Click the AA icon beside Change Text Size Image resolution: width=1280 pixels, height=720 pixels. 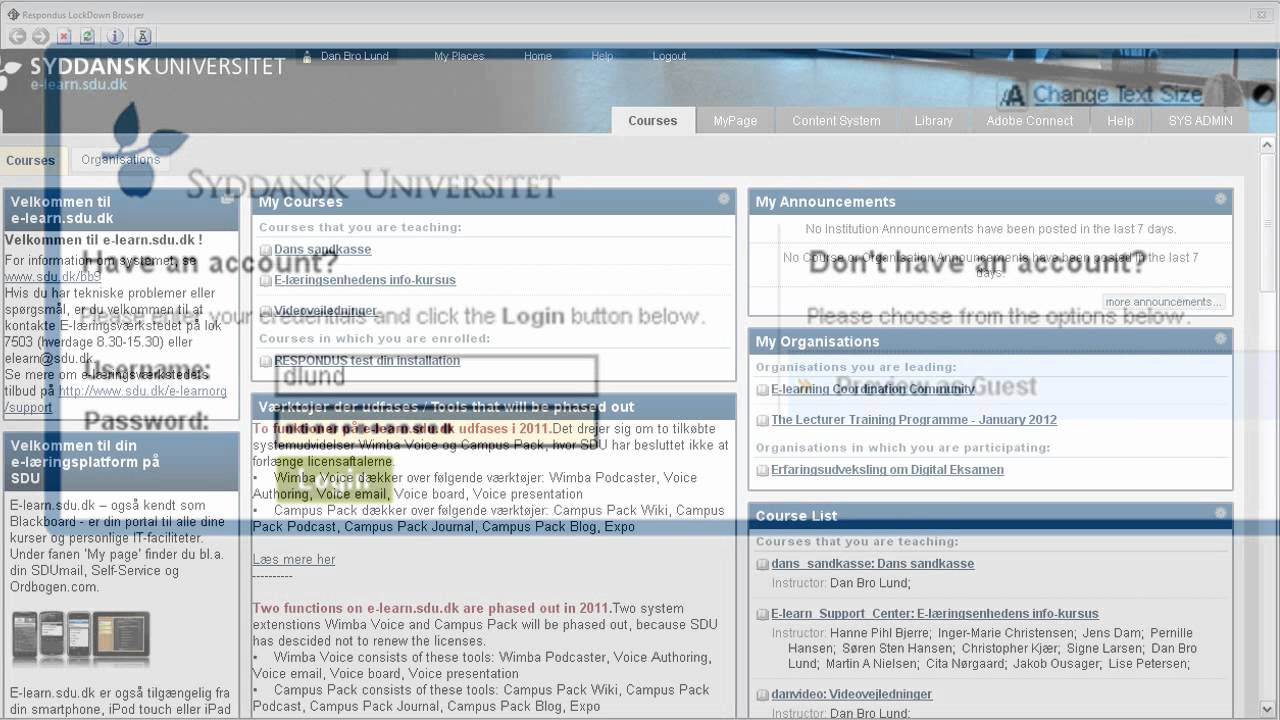click(x=1014, y=95)
